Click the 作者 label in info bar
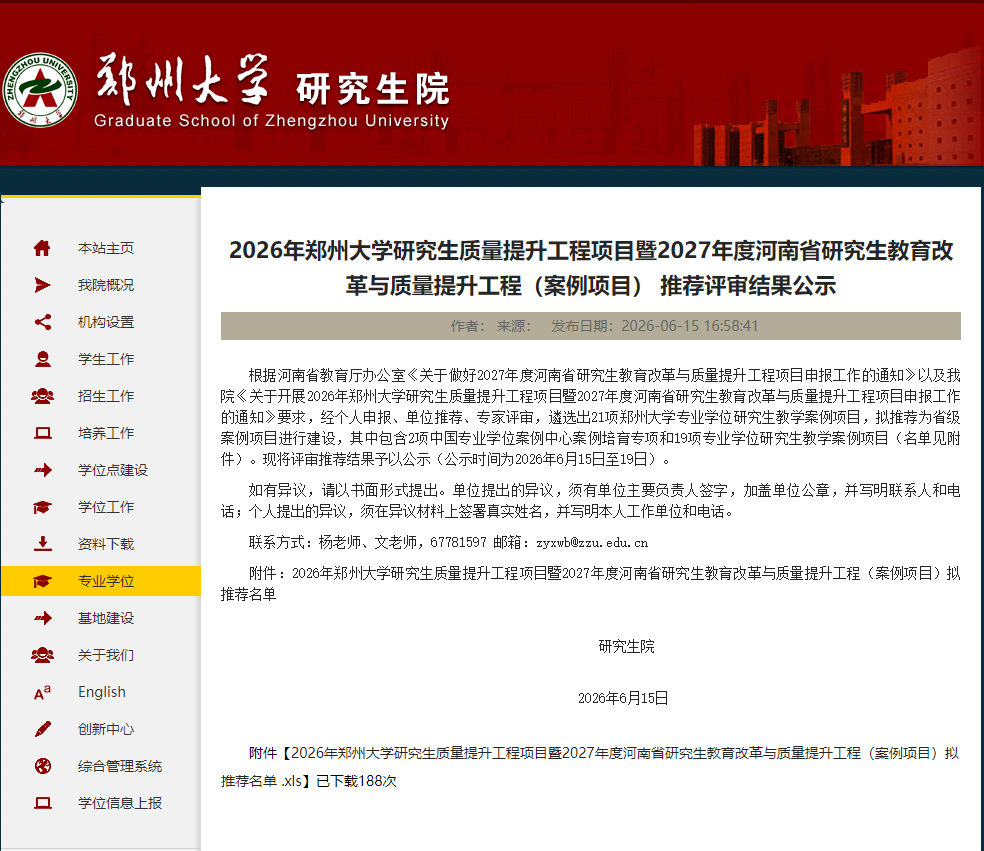This screenshot has height=851, width=984. click(x=468, y=326)
